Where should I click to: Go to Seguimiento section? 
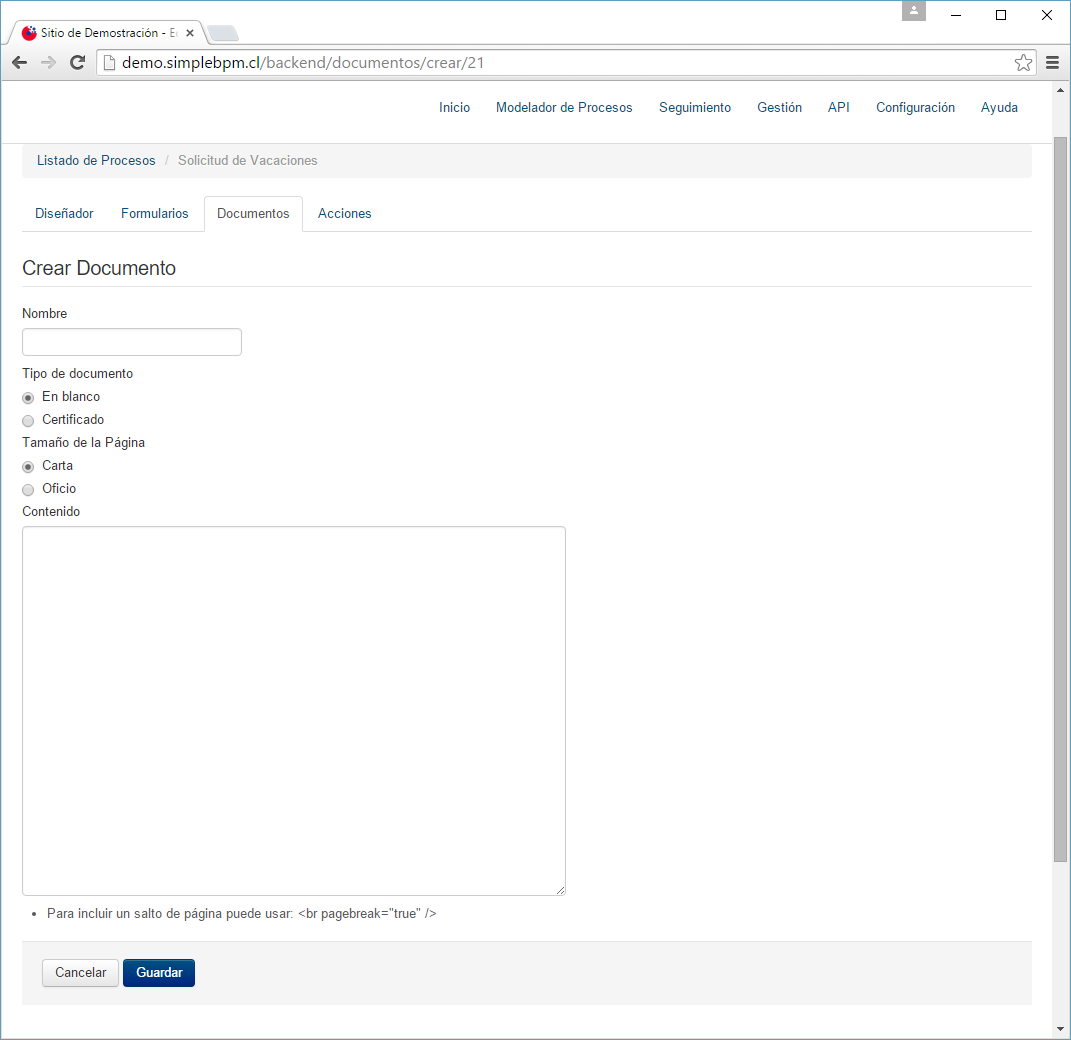tap(695, 107)
